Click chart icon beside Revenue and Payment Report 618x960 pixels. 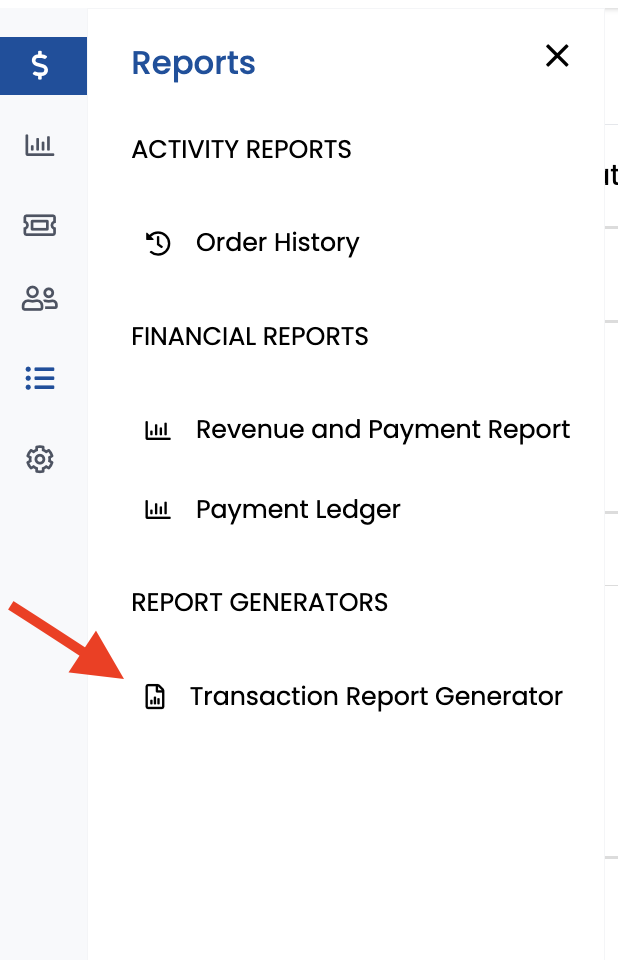[157, 430]
